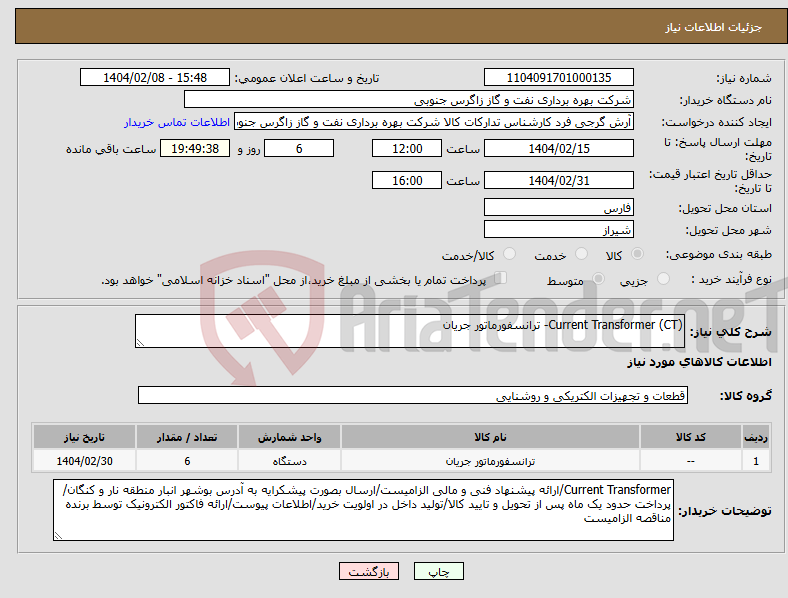The width and height of the screenshot is (788, 598).
Task: Click the واحد شمارش column header
Action: (x=289, y=437)
